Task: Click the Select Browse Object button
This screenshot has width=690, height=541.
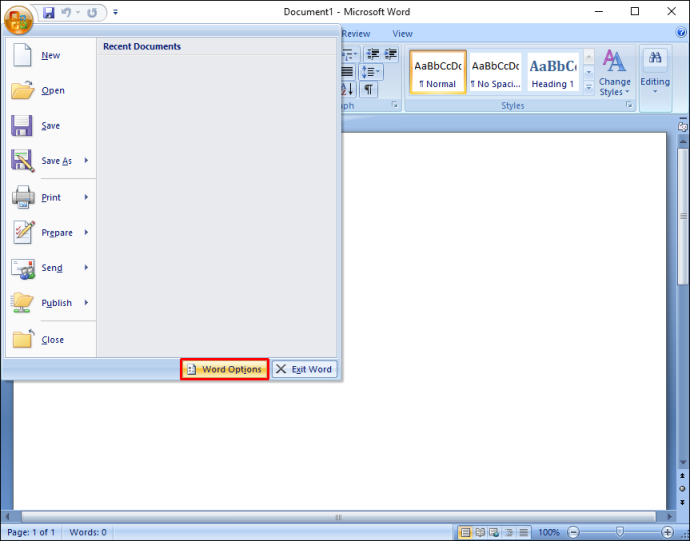Action: coord(683,489)
